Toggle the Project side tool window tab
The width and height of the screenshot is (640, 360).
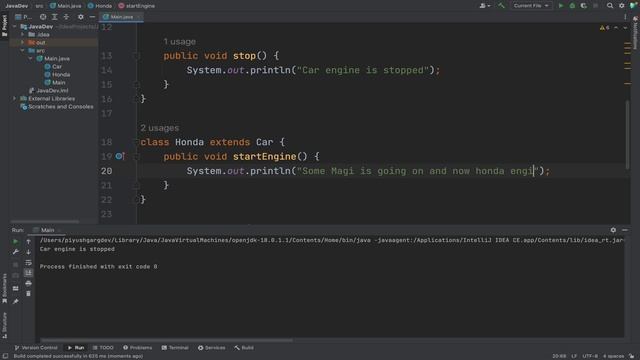tap(4, 25)
